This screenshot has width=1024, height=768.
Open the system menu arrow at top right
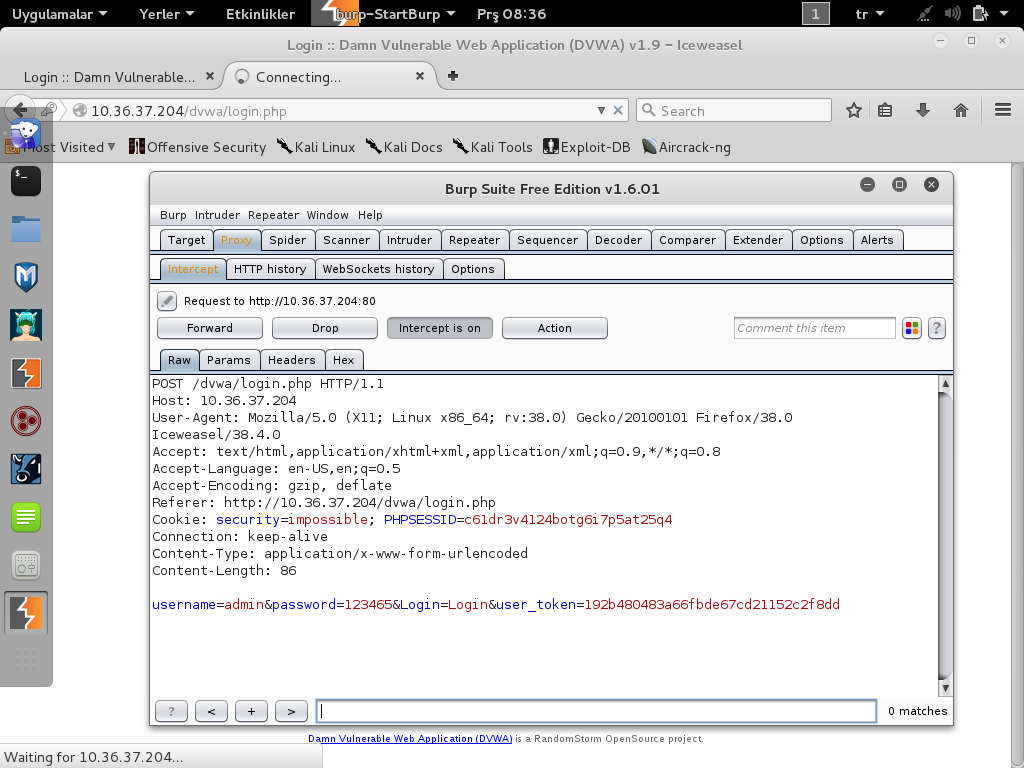[1004, 14]
